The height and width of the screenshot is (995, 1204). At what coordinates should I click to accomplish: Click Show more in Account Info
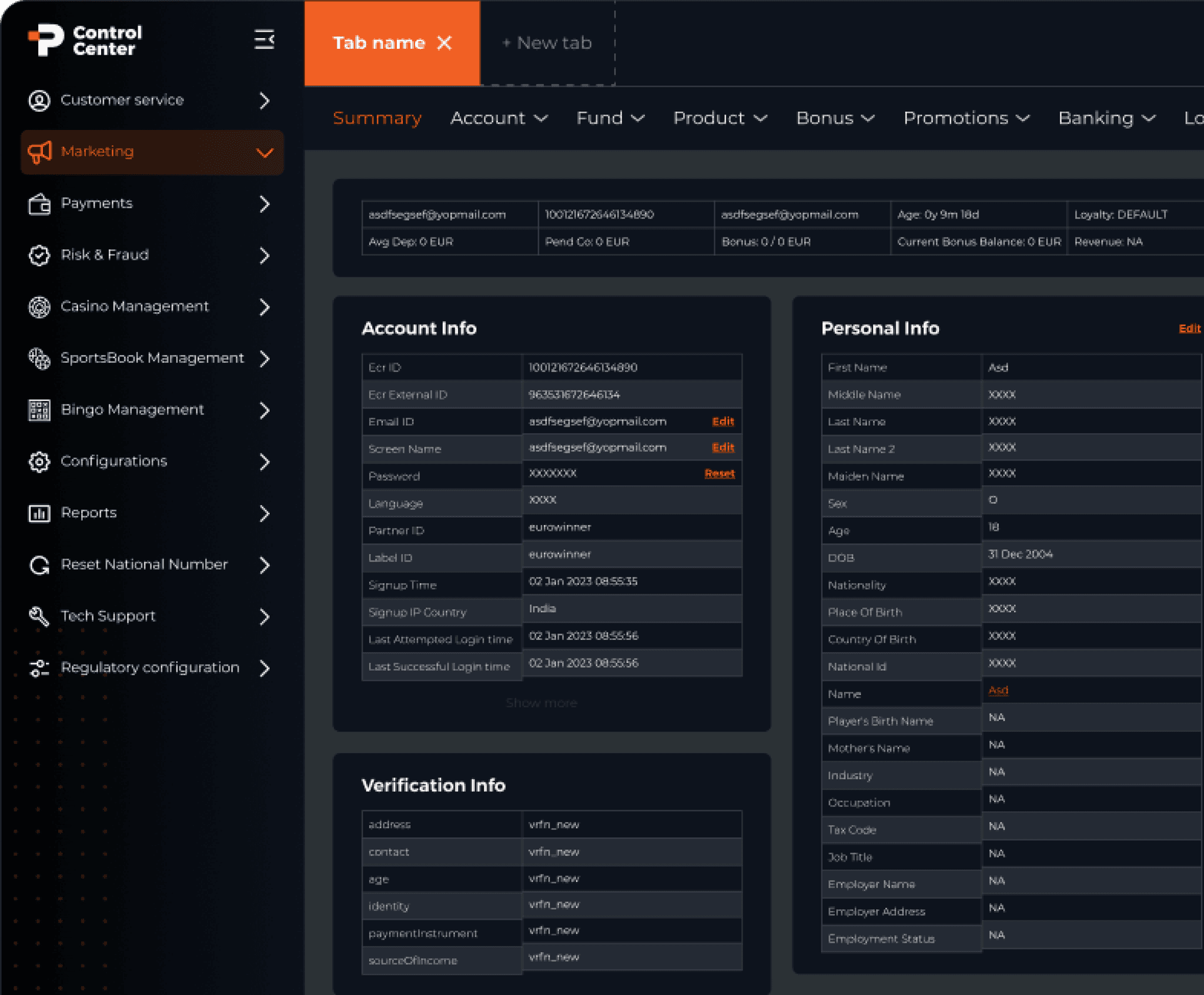click(541, 702)
